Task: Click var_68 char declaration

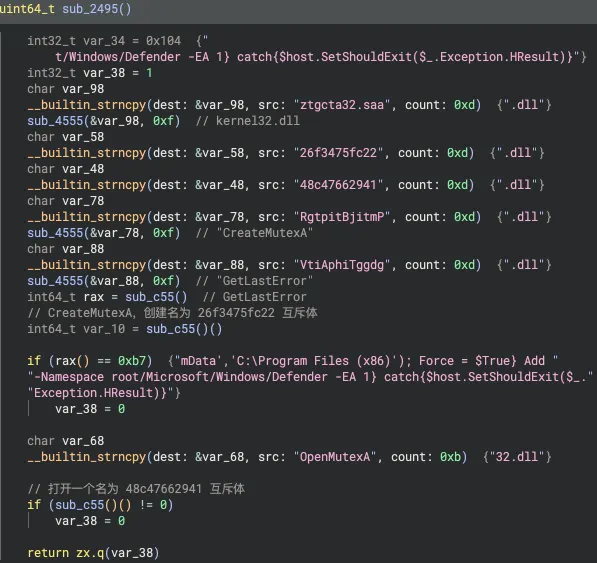Action: coord(65,440)
